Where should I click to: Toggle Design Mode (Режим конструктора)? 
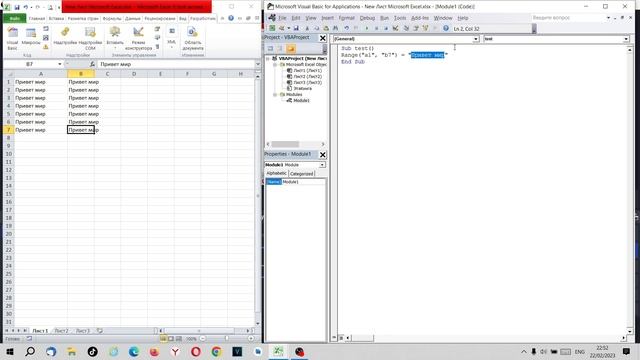coord(138,39)
